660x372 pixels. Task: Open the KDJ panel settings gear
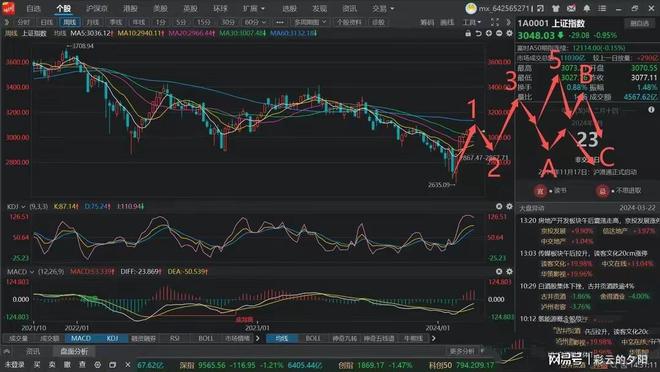point(509,206)
